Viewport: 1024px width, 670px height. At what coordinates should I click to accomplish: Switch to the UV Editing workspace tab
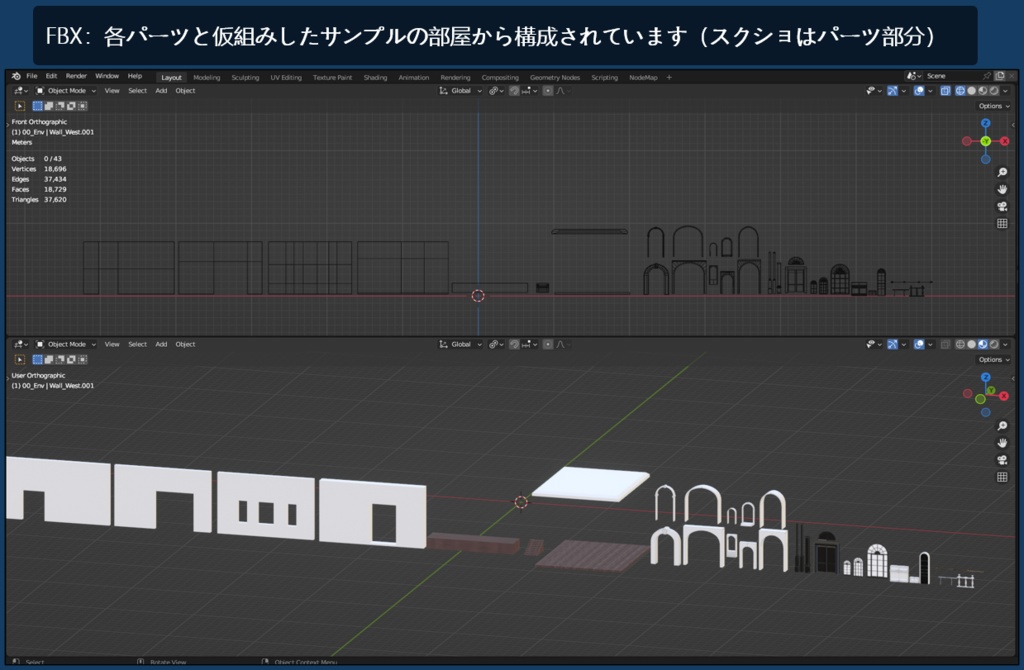pos(286,78)
